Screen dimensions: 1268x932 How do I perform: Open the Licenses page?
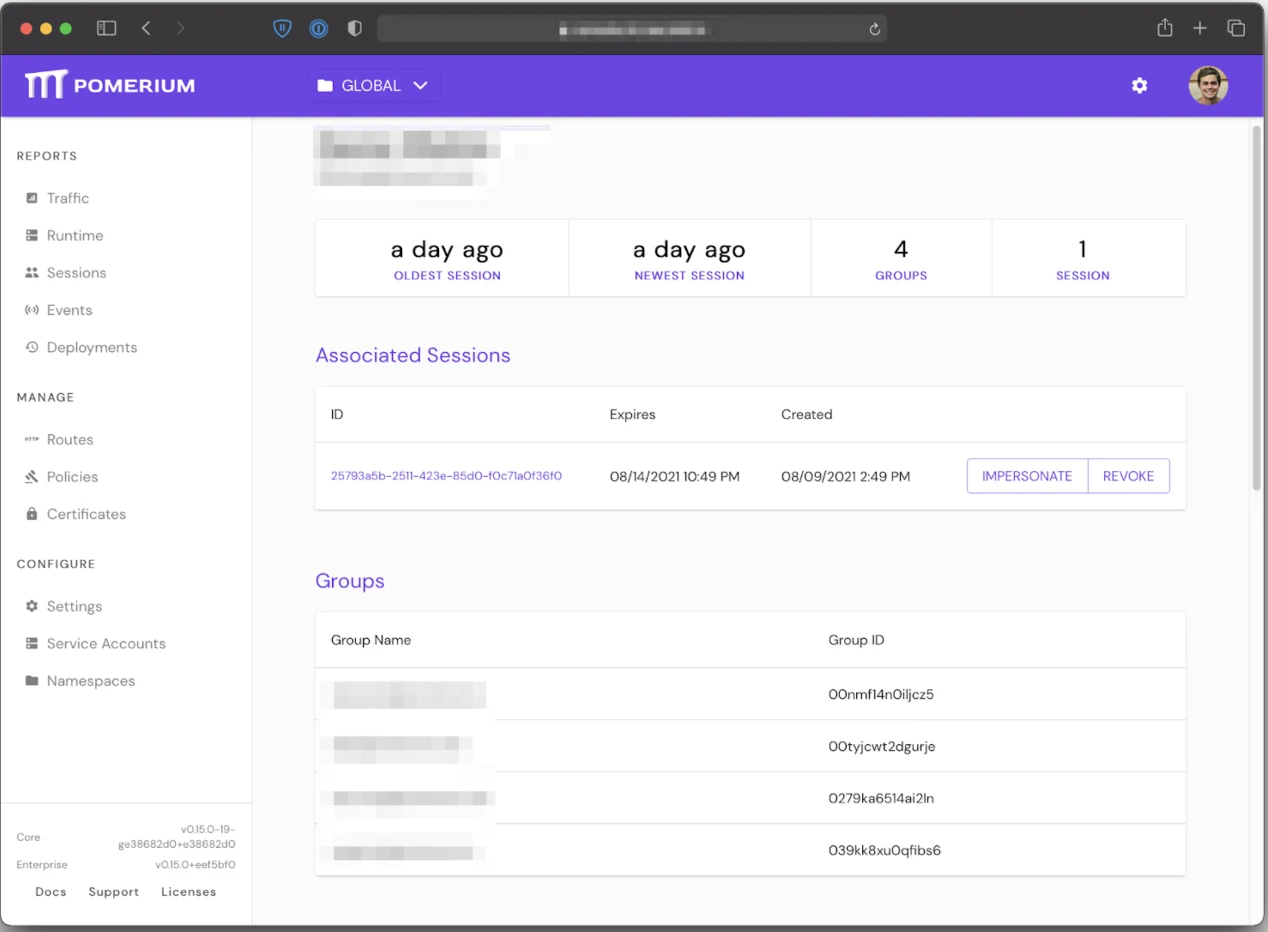pos(188,891)
